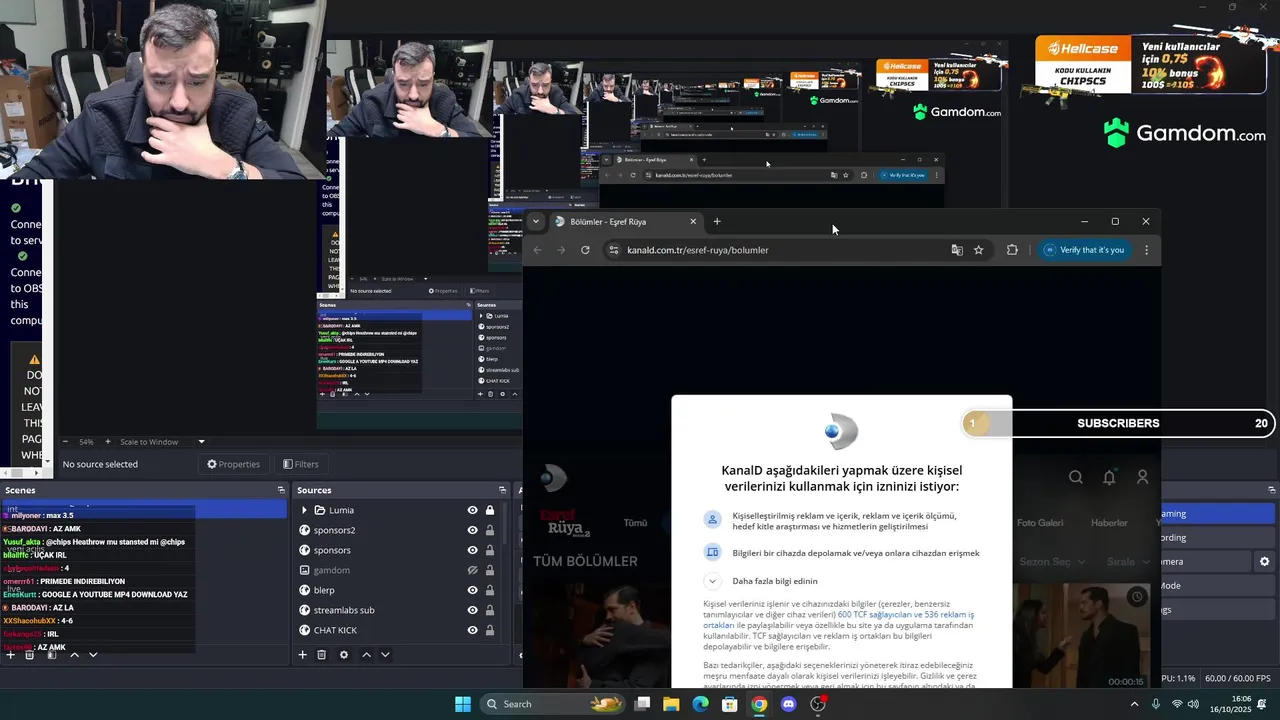Click Verify that it's you button

click(1083, 250)
